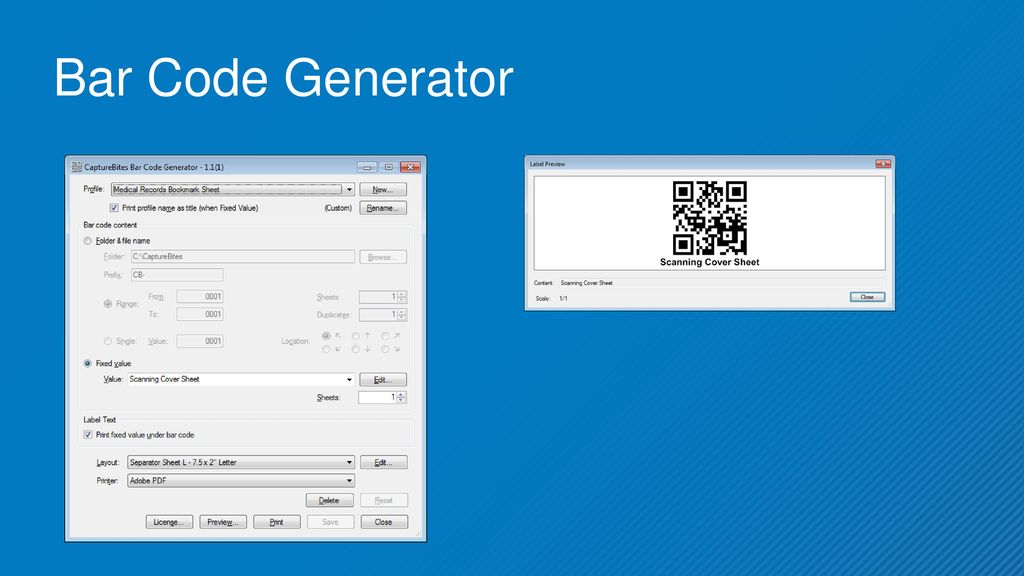Viewport: 1024px width, 576px height.
Task: Click the "(Custom)" text beside profile
Action: point(338,208)
